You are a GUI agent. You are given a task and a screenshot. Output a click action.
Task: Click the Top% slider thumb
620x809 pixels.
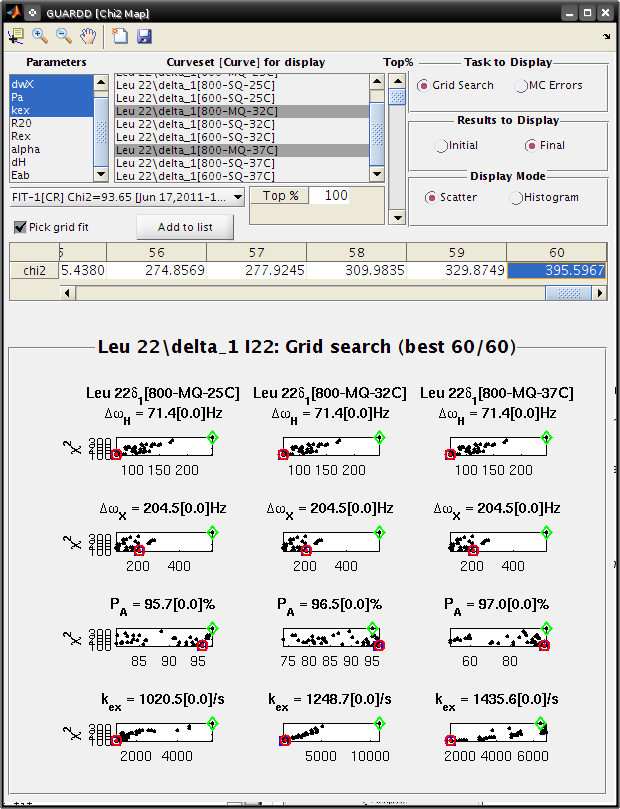coord(397,96)
